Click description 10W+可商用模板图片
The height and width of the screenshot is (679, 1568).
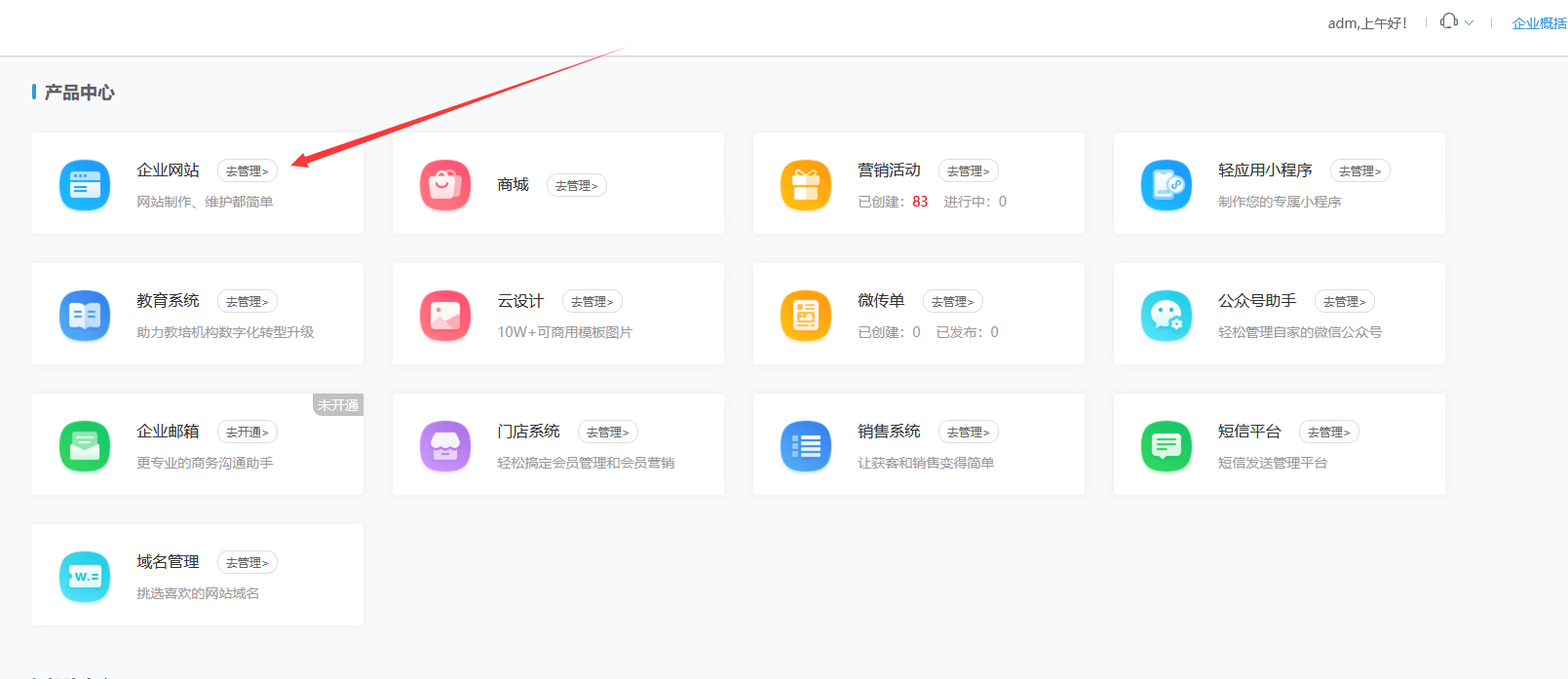pyautogui.click(x=564, y=332)
